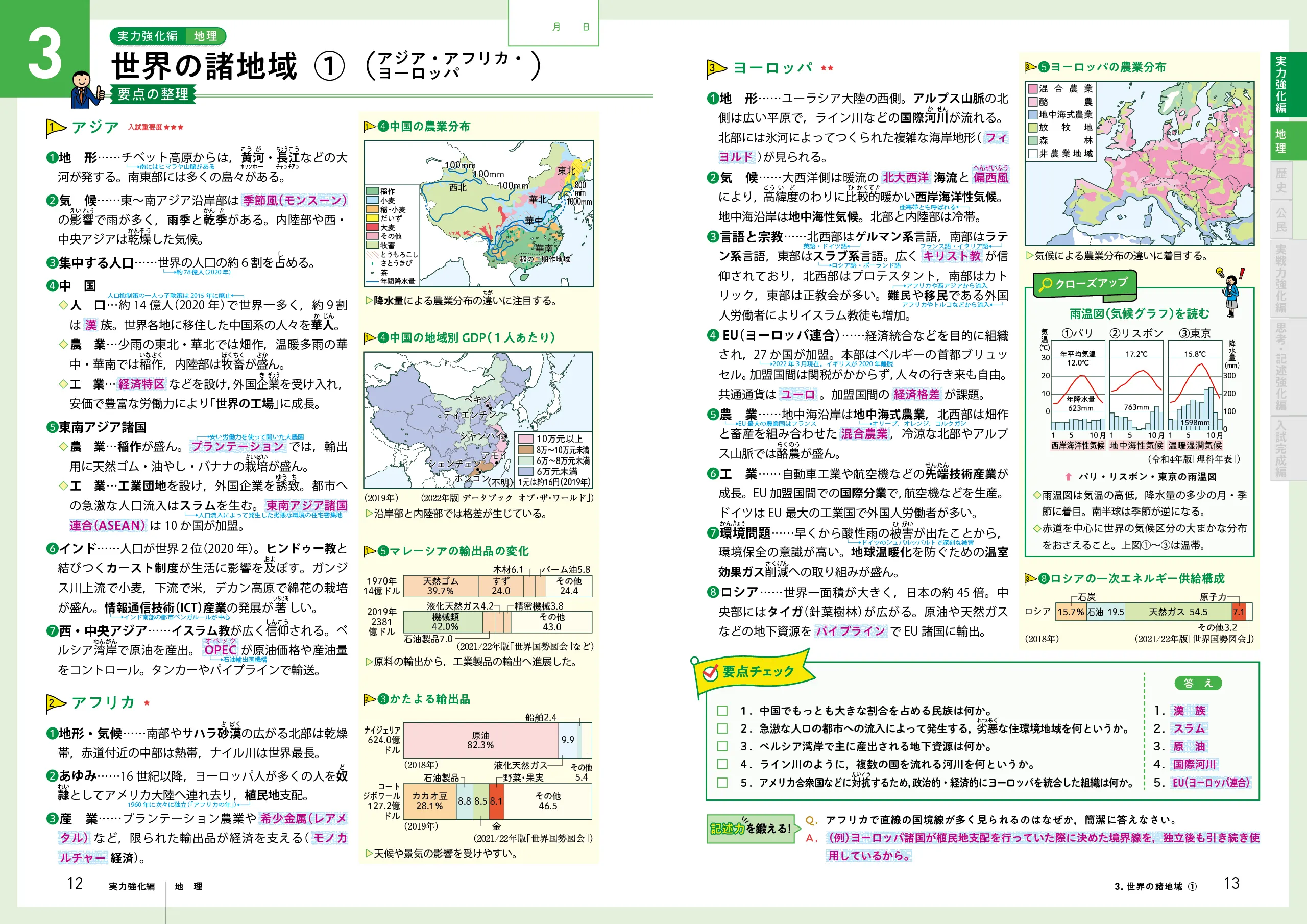1307x924 pixels.
Task: Click the 稲作 green legend swatch
Action: (x=372, y=191)
